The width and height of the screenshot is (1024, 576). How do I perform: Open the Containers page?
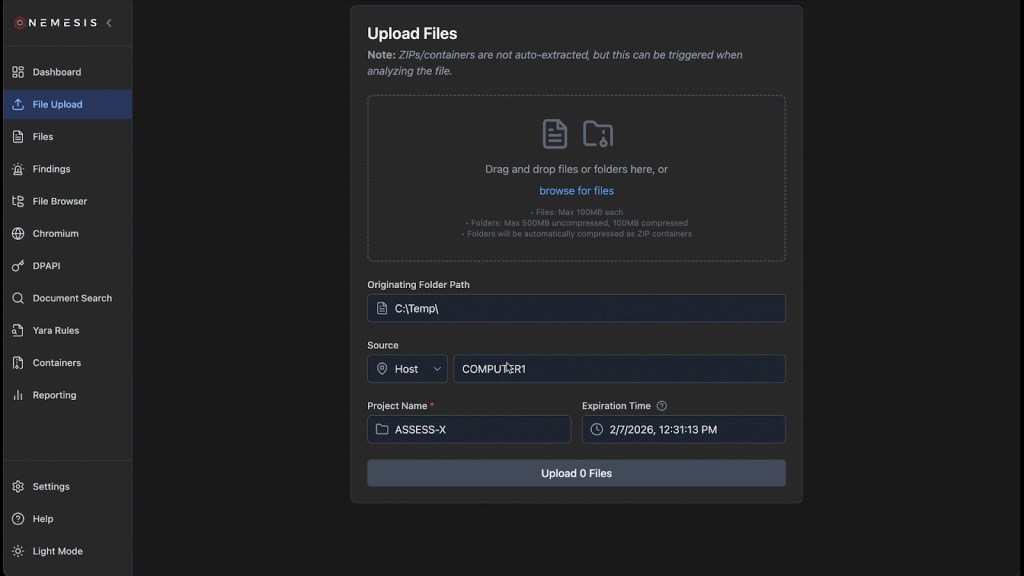[56, 363]
